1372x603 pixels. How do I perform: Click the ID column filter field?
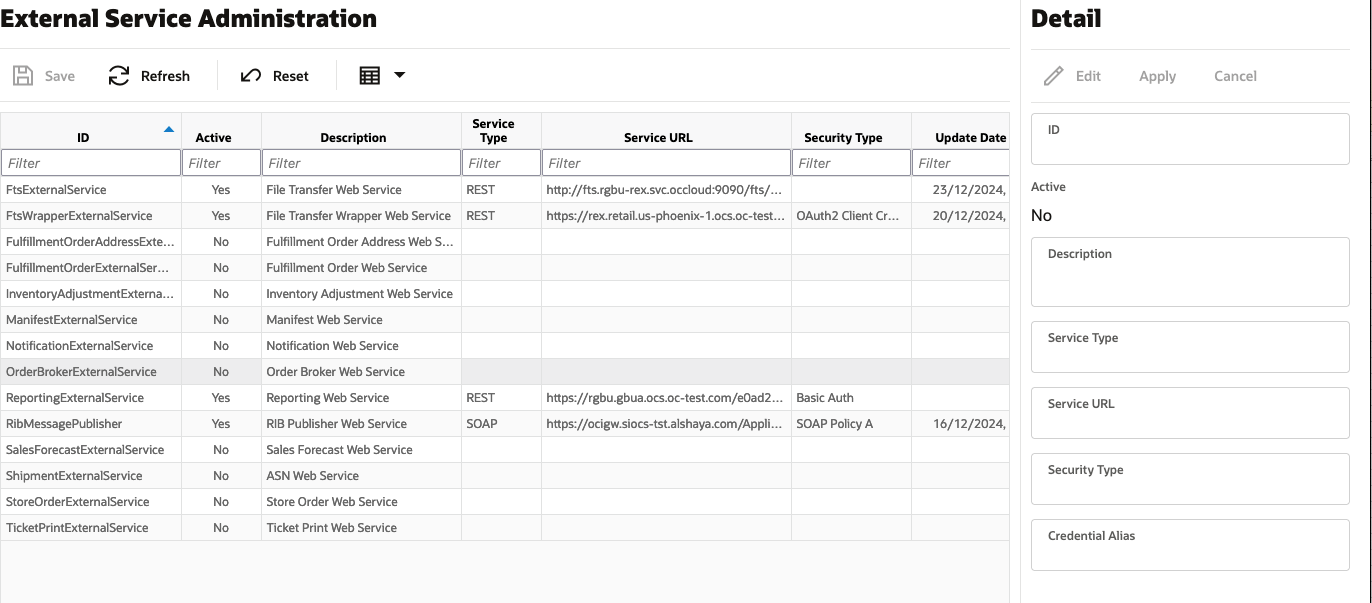(x=91, y=163)
